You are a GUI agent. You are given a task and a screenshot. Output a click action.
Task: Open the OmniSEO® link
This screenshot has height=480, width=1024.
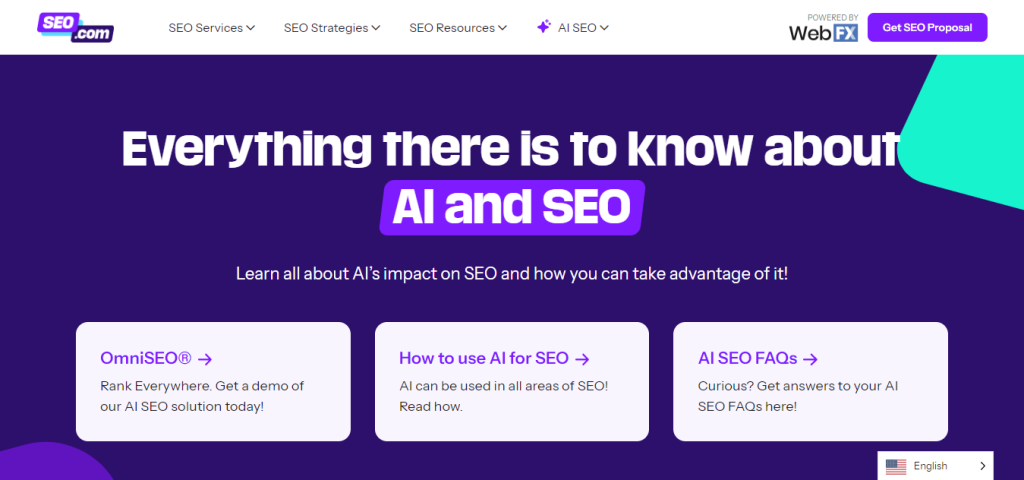click(147, 358)
